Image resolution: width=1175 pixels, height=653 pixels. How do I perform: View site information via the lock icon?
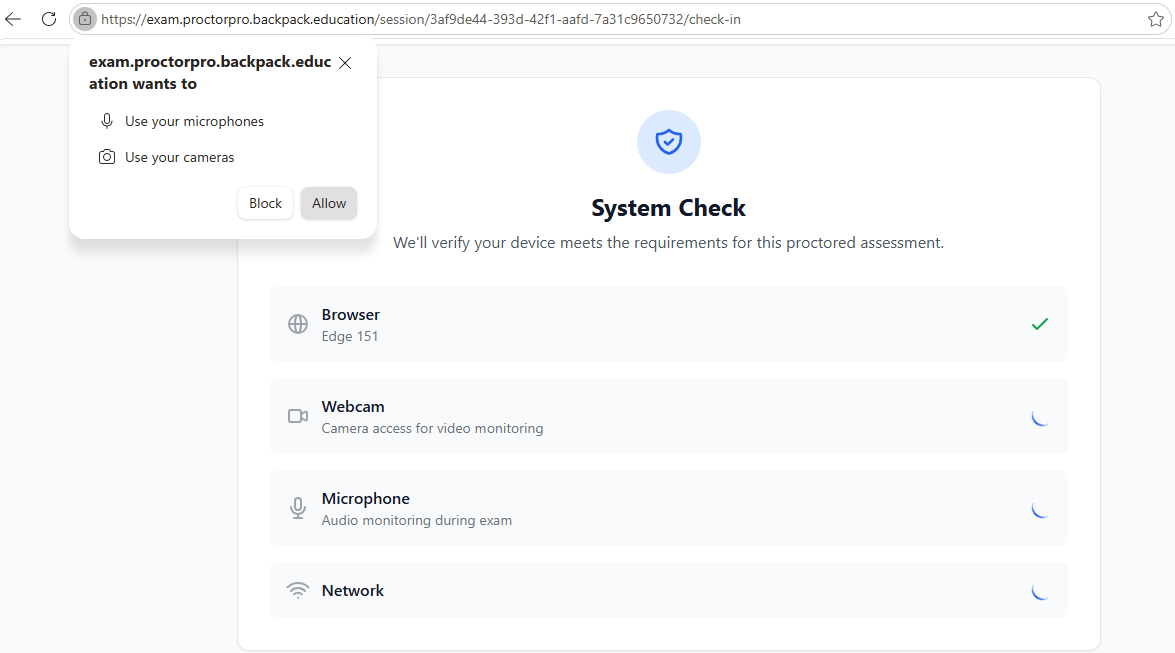pos(85,19)
